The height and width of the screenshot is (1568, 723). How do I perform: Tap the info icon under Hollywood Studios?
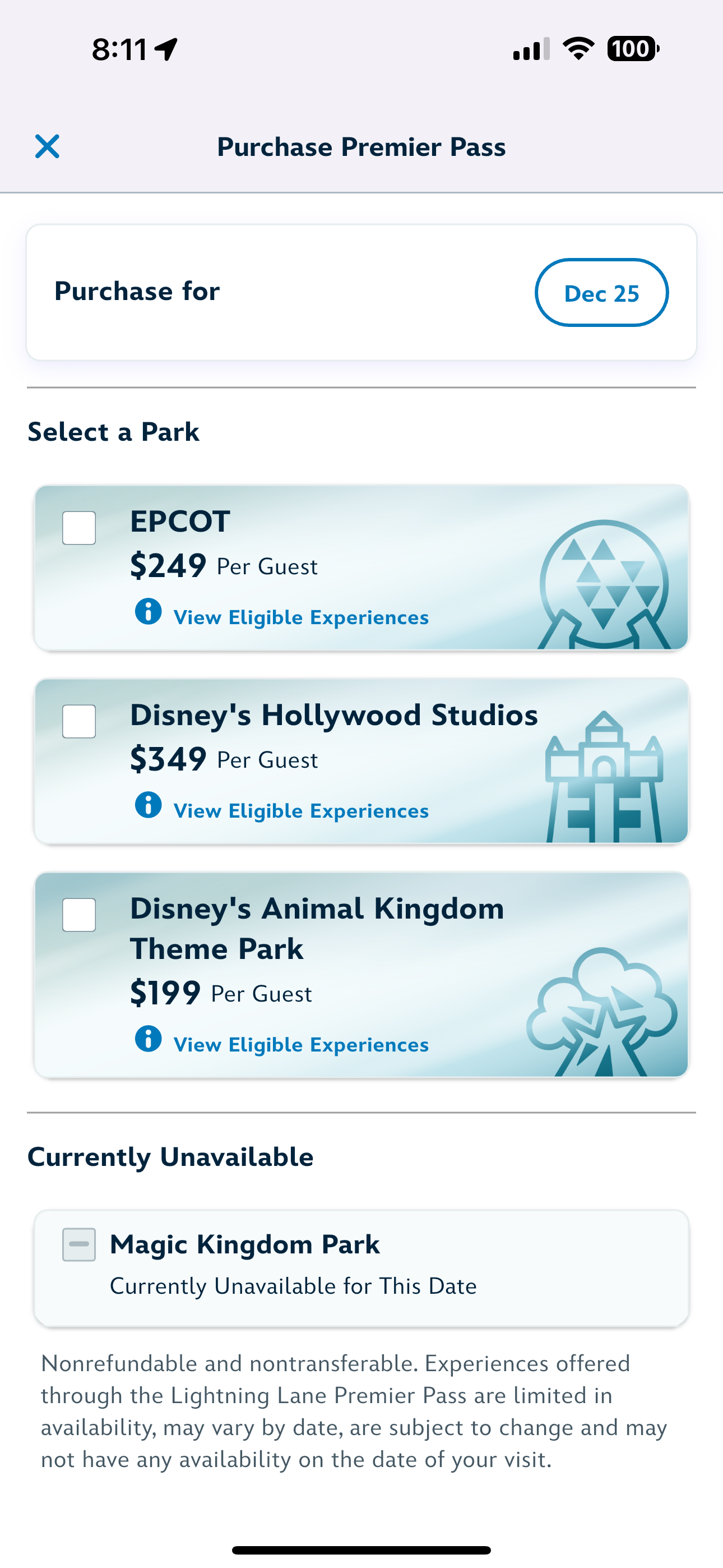point(148,805)
